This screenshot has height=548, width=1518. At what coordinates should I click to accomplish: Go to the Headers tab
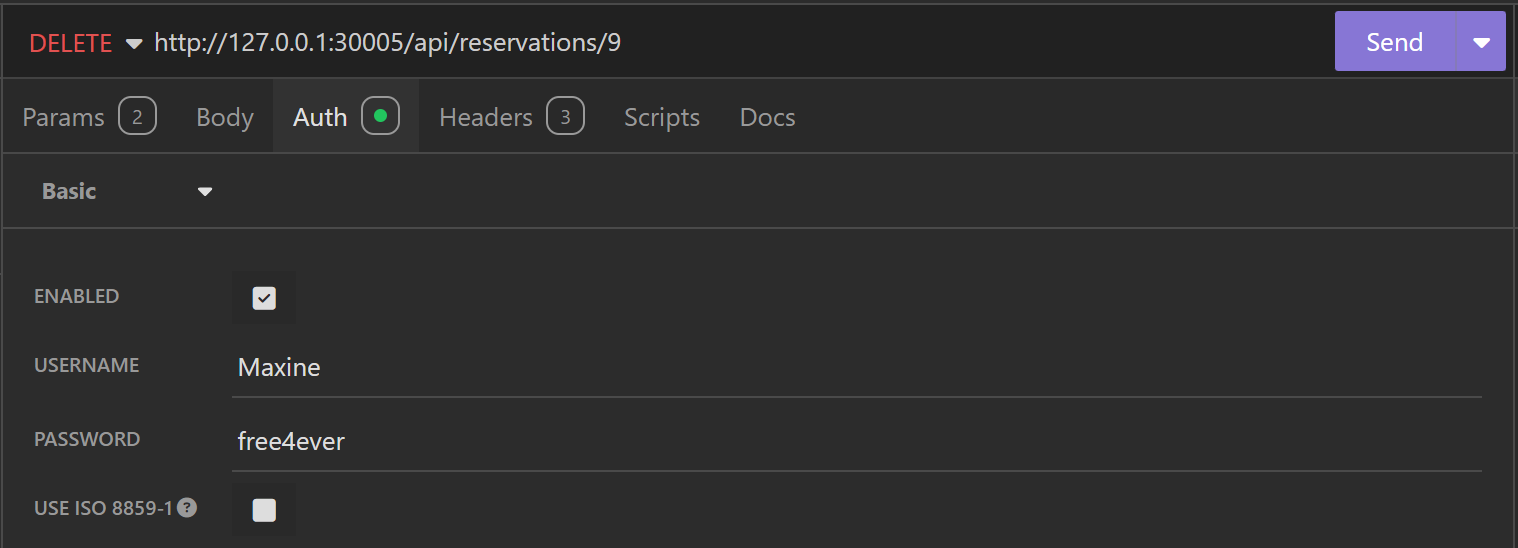pos(486,117)
